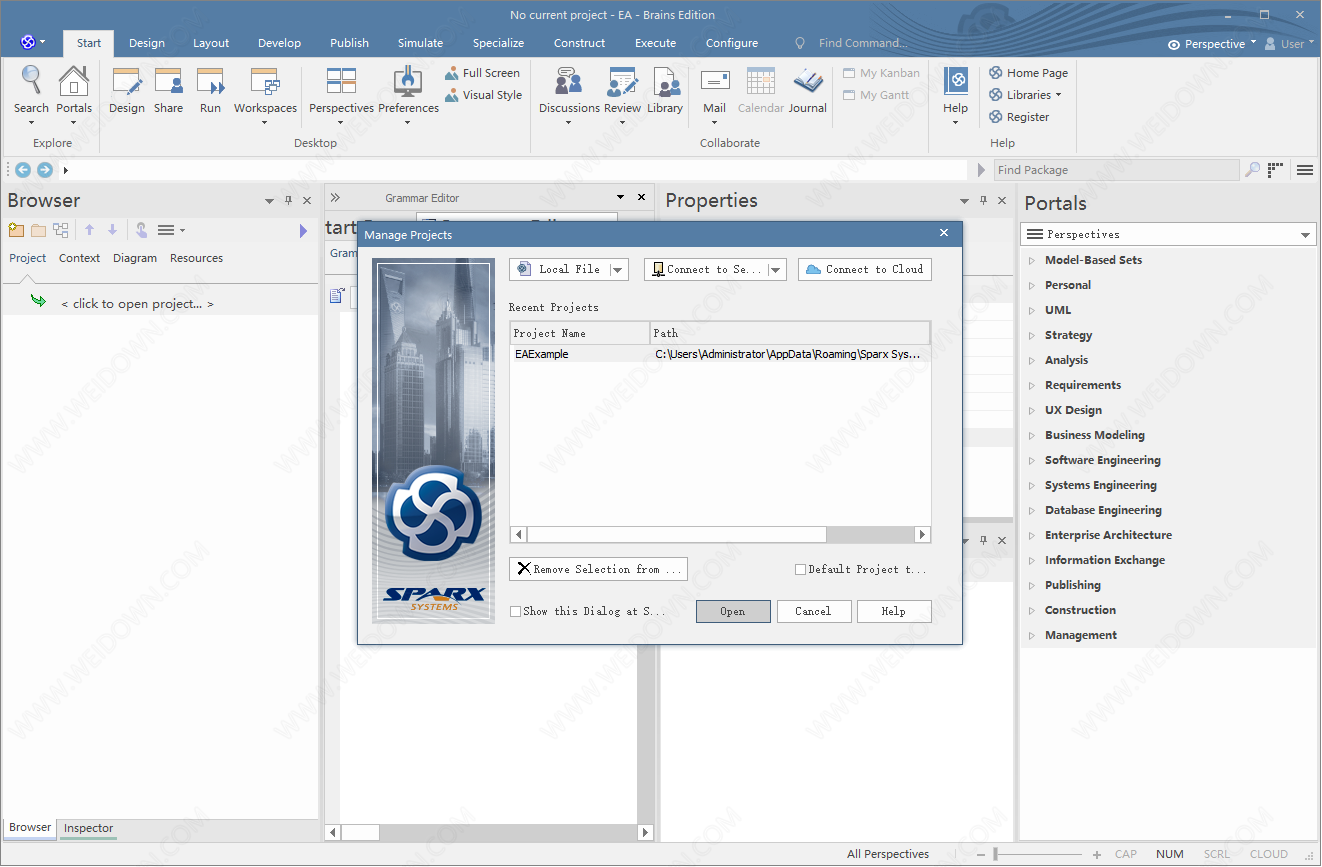Click the Find Package search magnifier

(x=1253, y=170)
